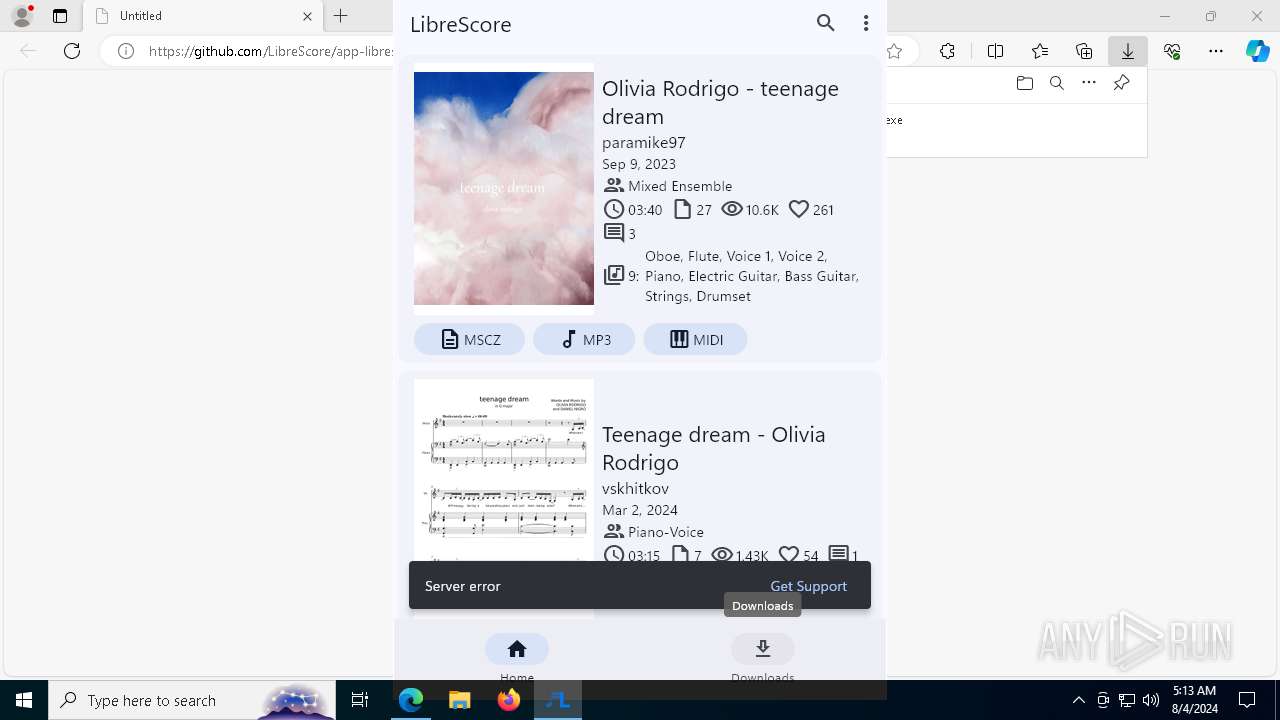Click the instruments library icon beside 9:

point(614,275)
